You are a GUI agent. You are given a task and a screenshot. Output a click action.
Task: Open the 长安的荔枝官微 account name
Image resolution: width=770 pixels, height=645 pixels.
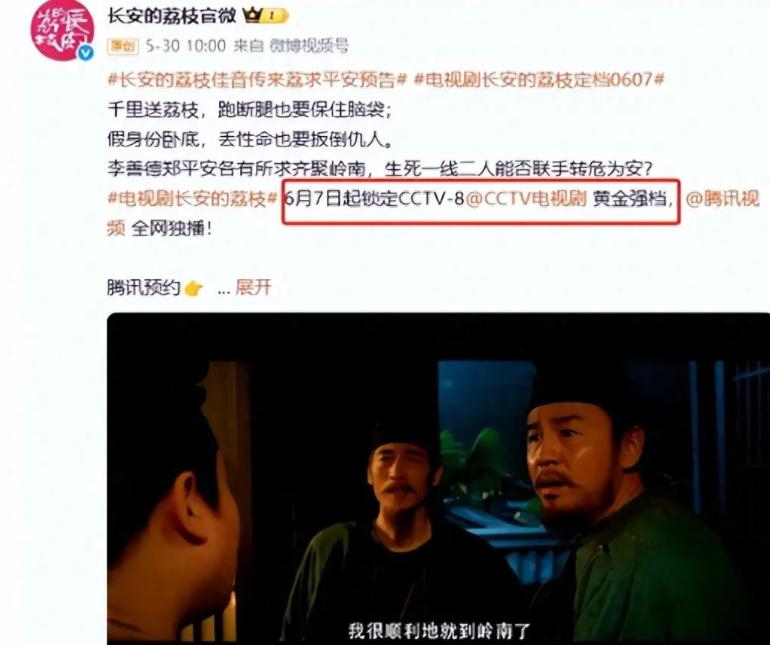(172, 16)
